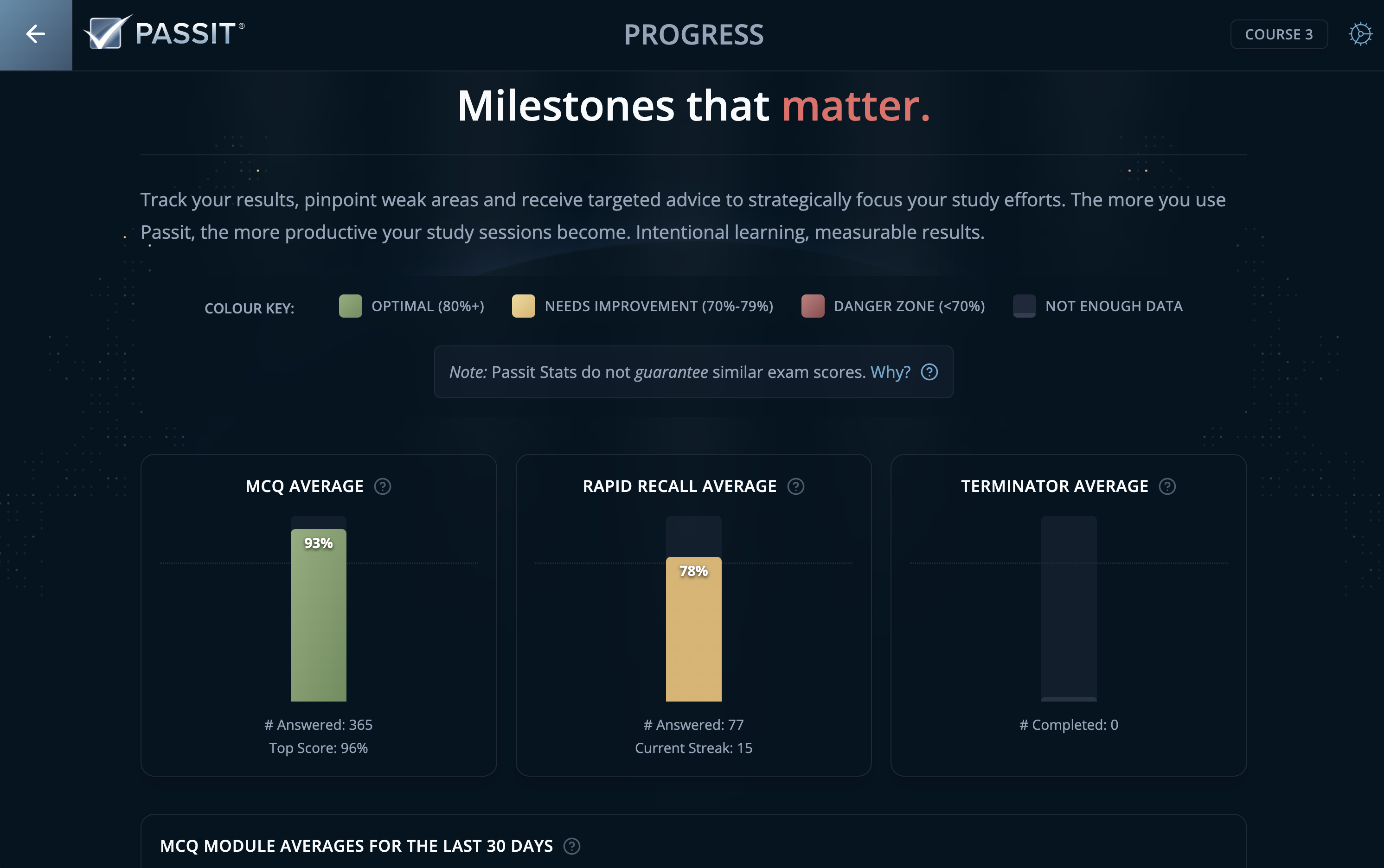This screenshot has height=868, width=1384.
Task: Click the yellow Needs Improvement swatch
Action: click(x=523, y=306)
